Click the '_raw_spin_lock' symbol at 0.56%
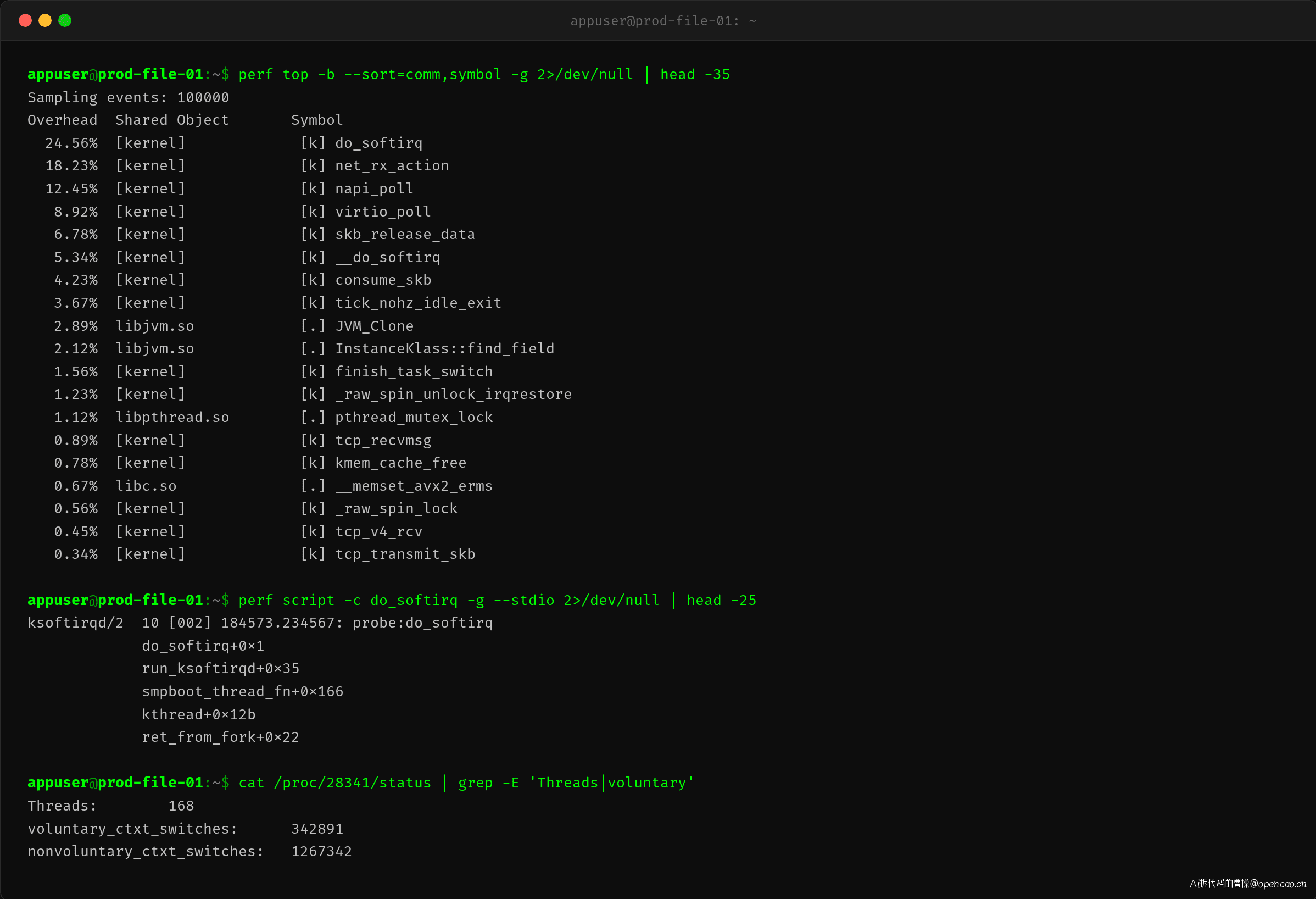The image size is (1316, 899). click(397, 509)
